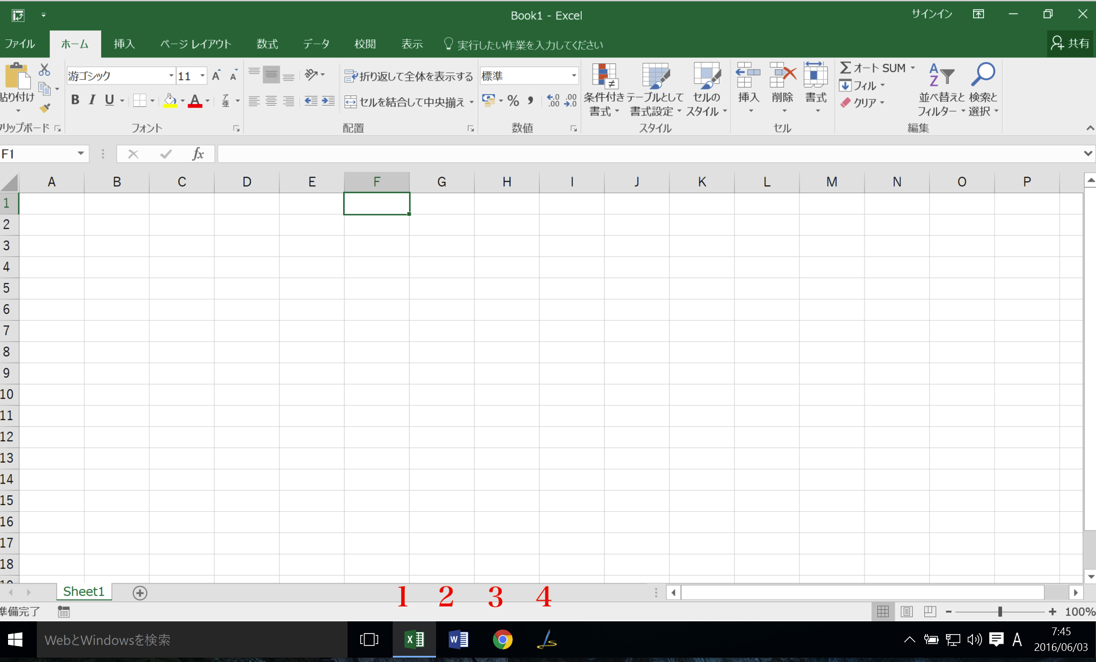Click the 共有 share button
Image resolution: width=1096 pixels, height=662 pixels.
click(x=1070, y=43)
